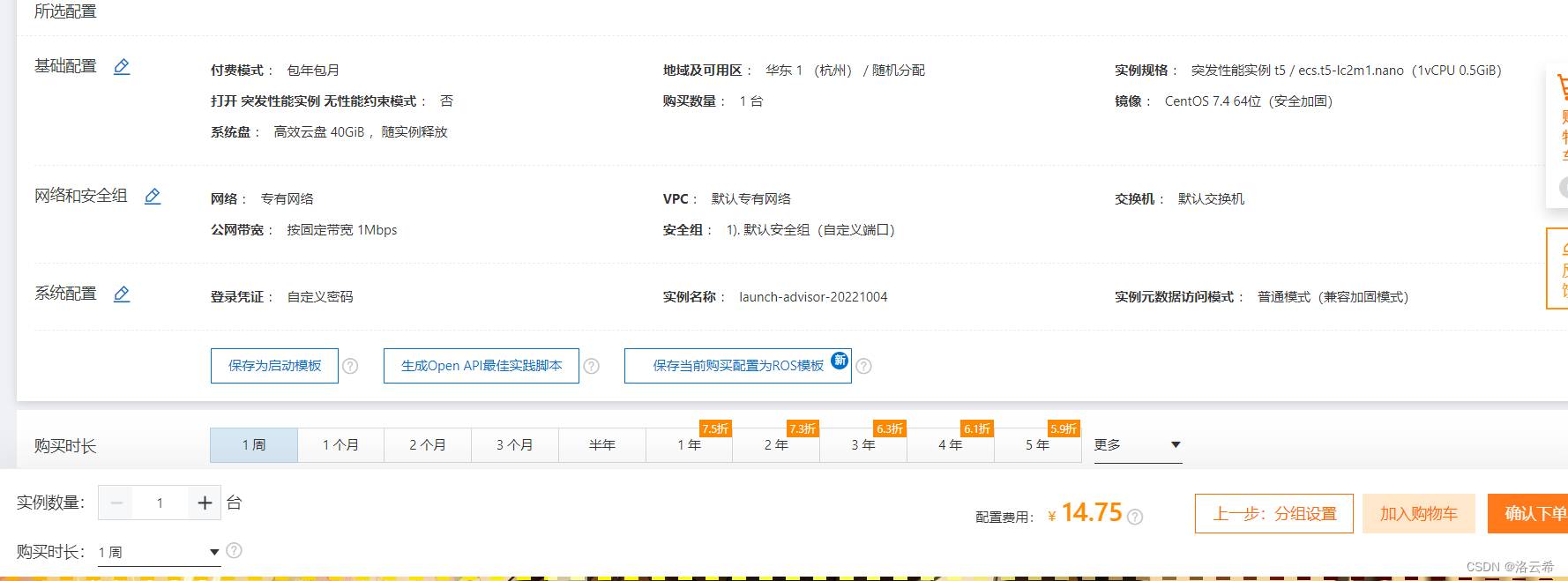1568x581 pixels.
Task: Open the bottom 购买时长 1 周 dropdown
Action: [x=159, y=552]
